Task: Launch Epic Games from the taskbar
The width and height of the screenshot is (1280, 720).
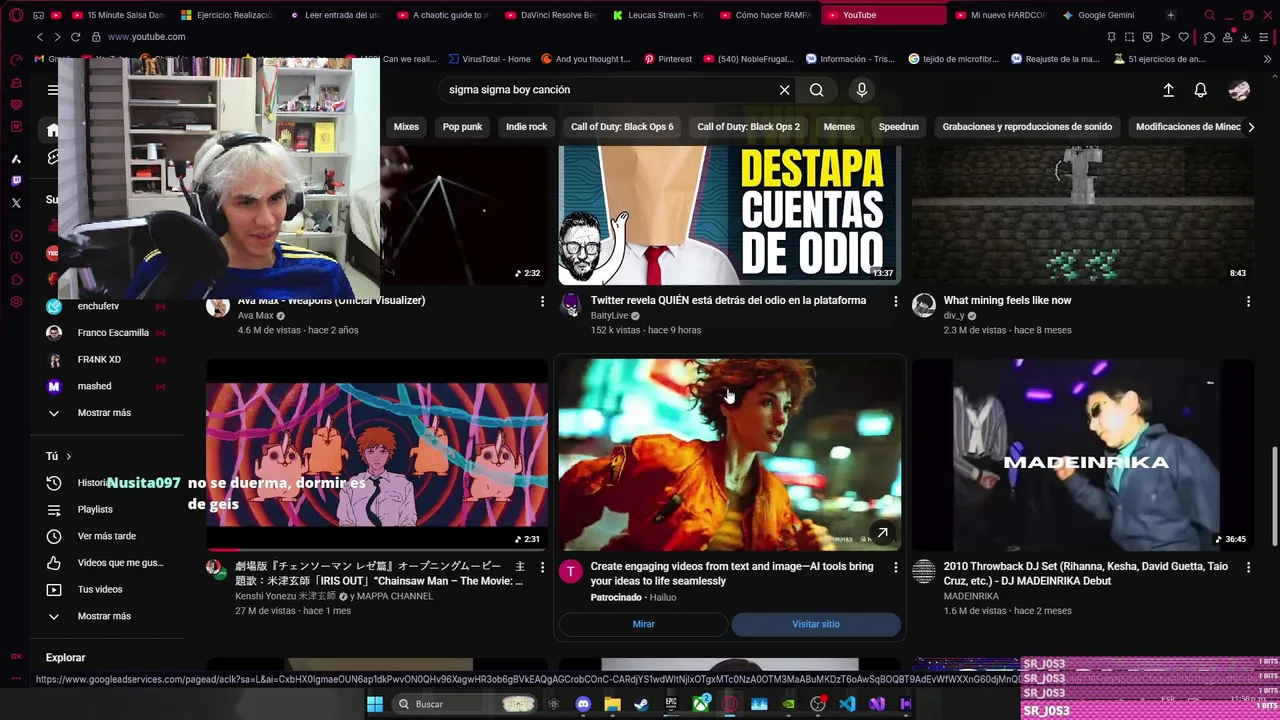Action: (x=671, y=704)
